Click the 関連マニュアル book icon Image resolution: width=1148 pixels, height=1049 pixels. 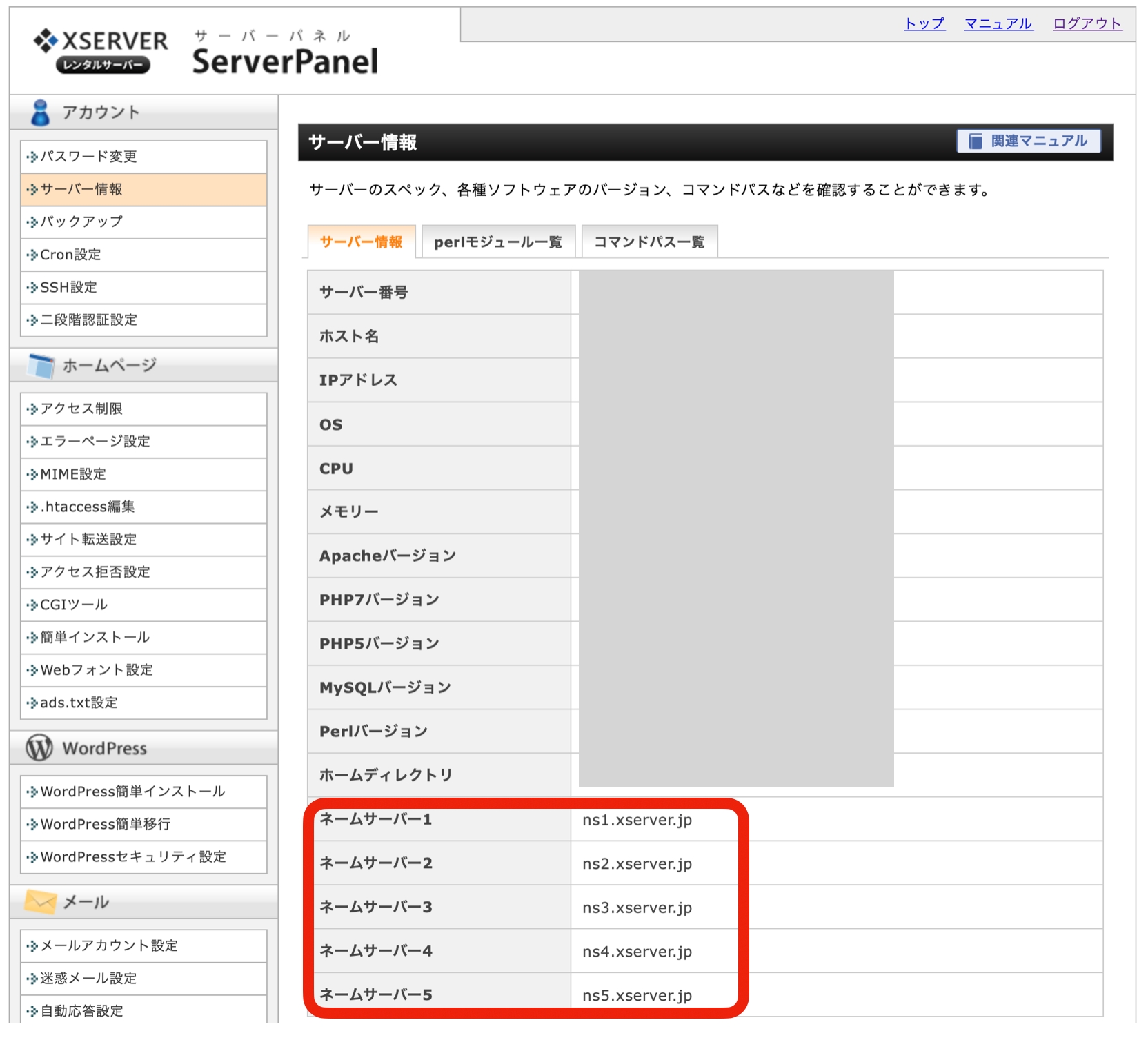click(975, 141)
